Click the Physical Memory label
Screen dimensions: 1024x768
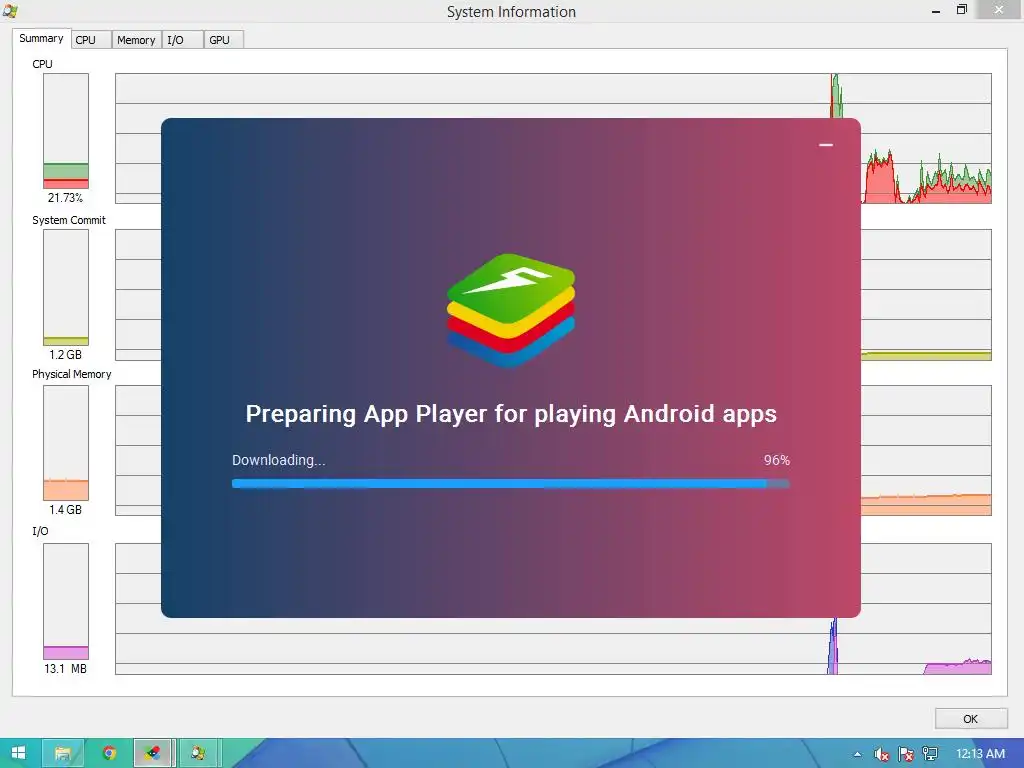72,374
